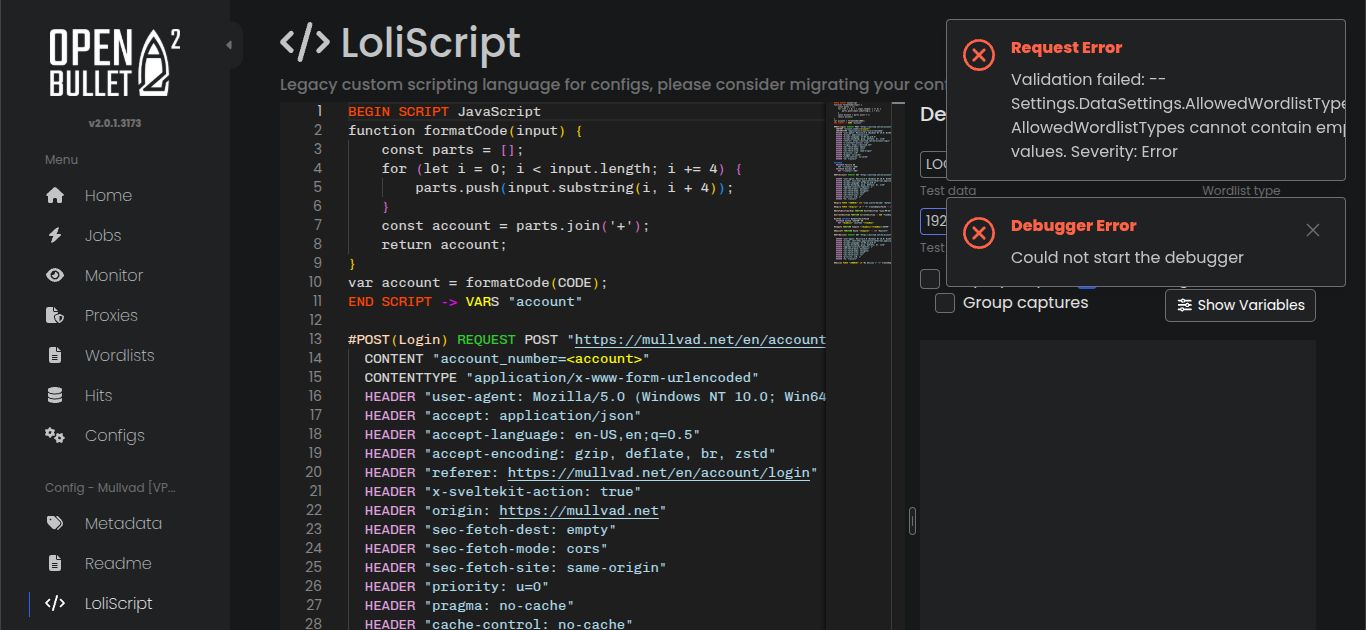
Task: Open the origin https://mullvad.net link
Action: [579, 510]
